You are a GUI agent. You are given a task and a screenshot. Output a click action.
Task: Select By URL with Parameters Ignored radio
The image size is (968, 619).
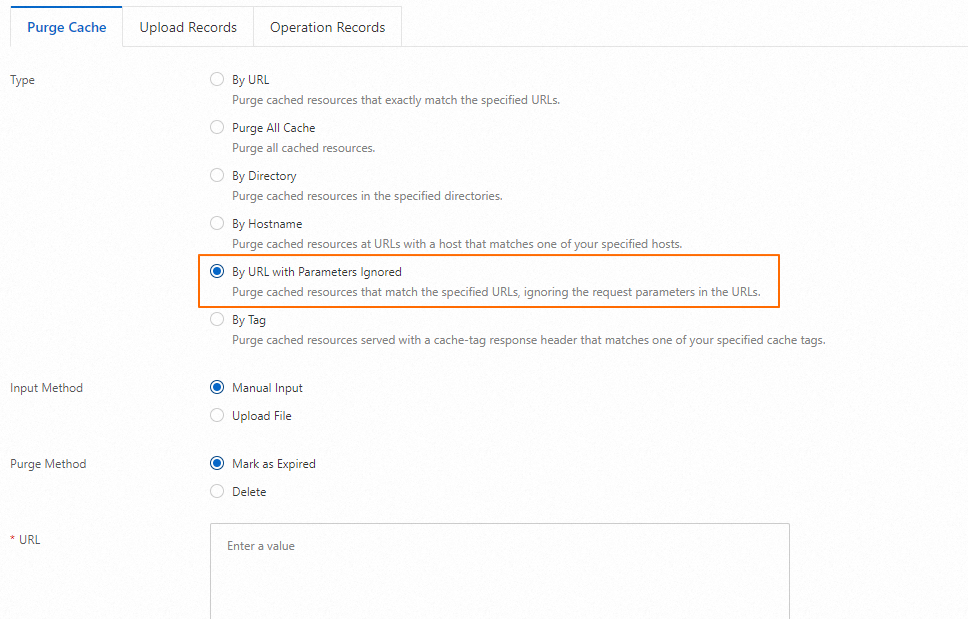[217, 272]
